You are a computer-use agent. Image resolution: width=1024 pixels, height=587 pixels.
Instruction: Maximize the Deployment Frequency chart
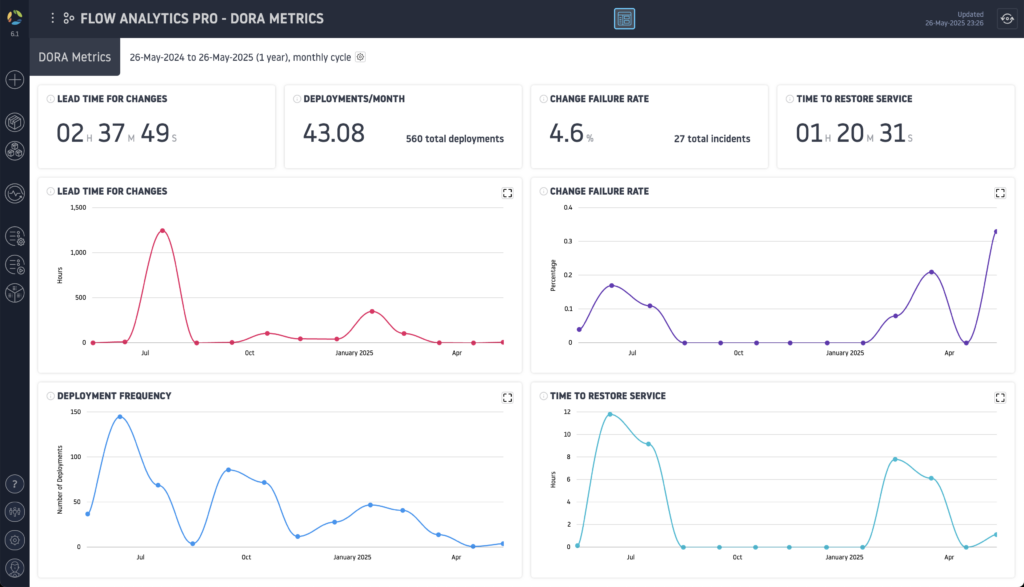(507, 397)
